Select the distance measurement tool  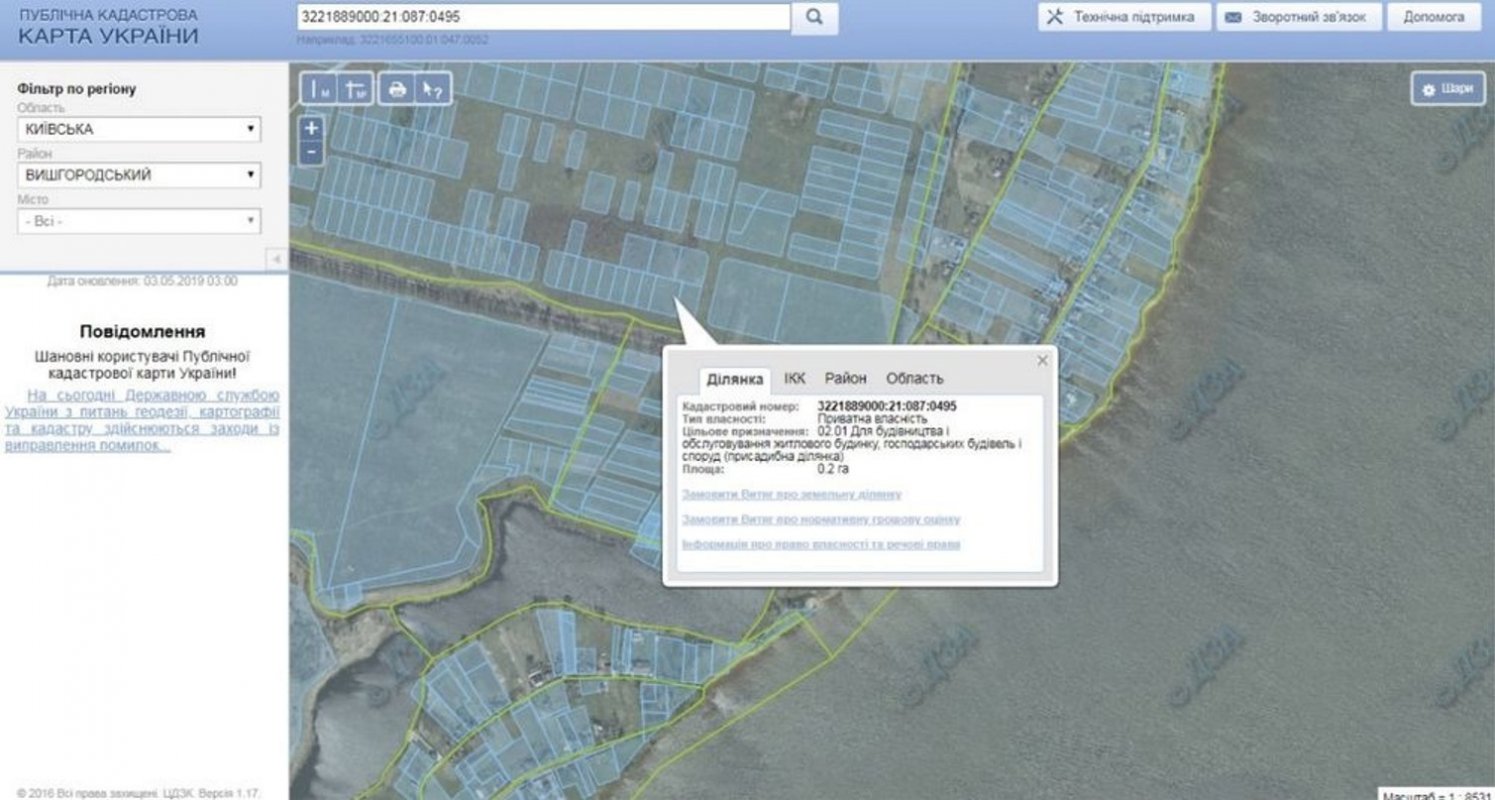point(319,89)
